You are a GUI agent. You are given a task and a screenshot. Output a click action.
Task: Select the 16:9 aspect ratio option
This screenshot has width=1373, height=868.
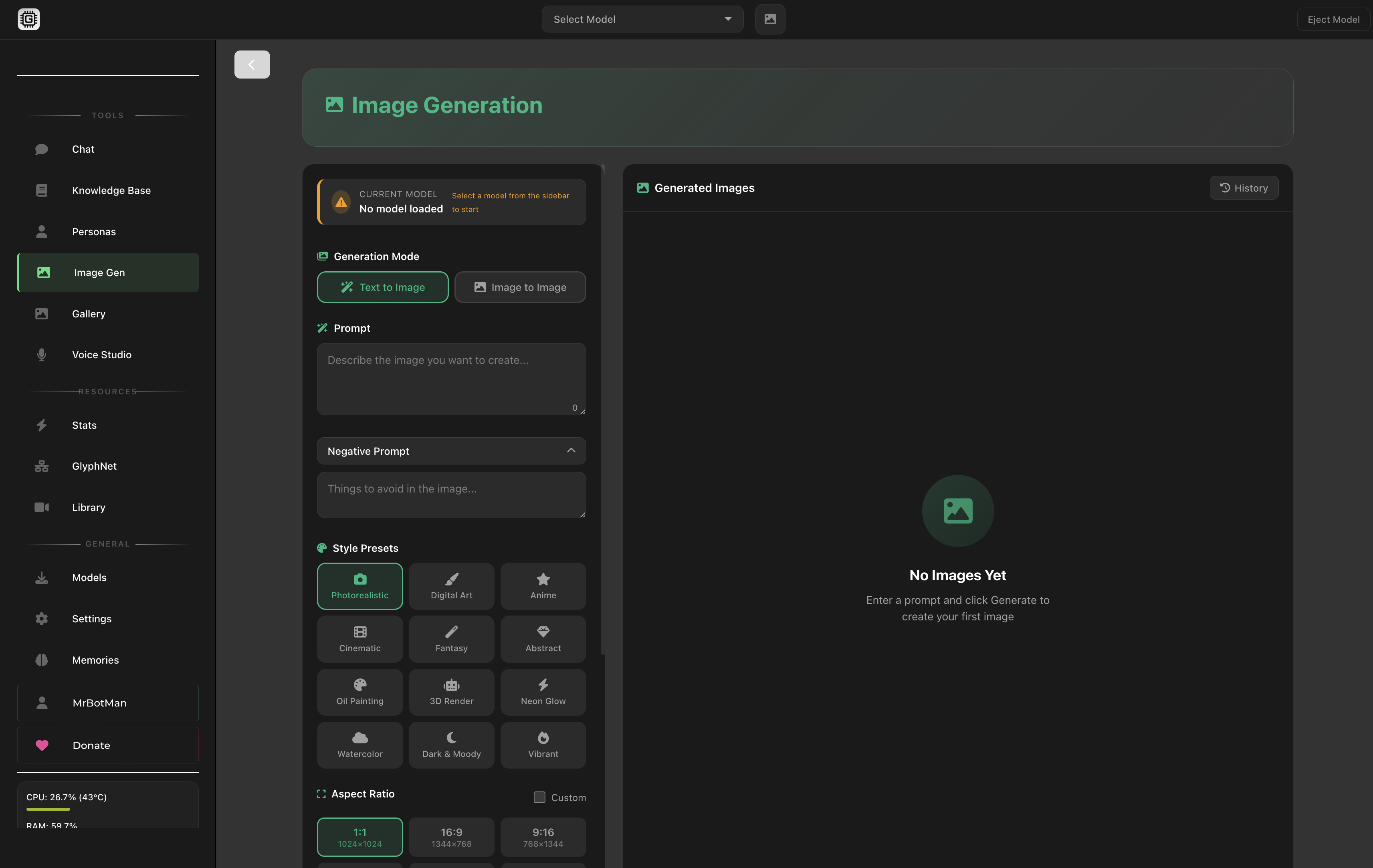451,837
